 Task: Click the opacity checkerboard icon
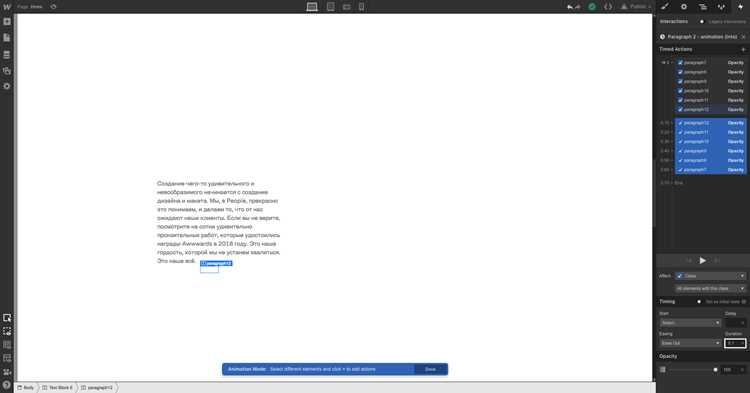662,370
